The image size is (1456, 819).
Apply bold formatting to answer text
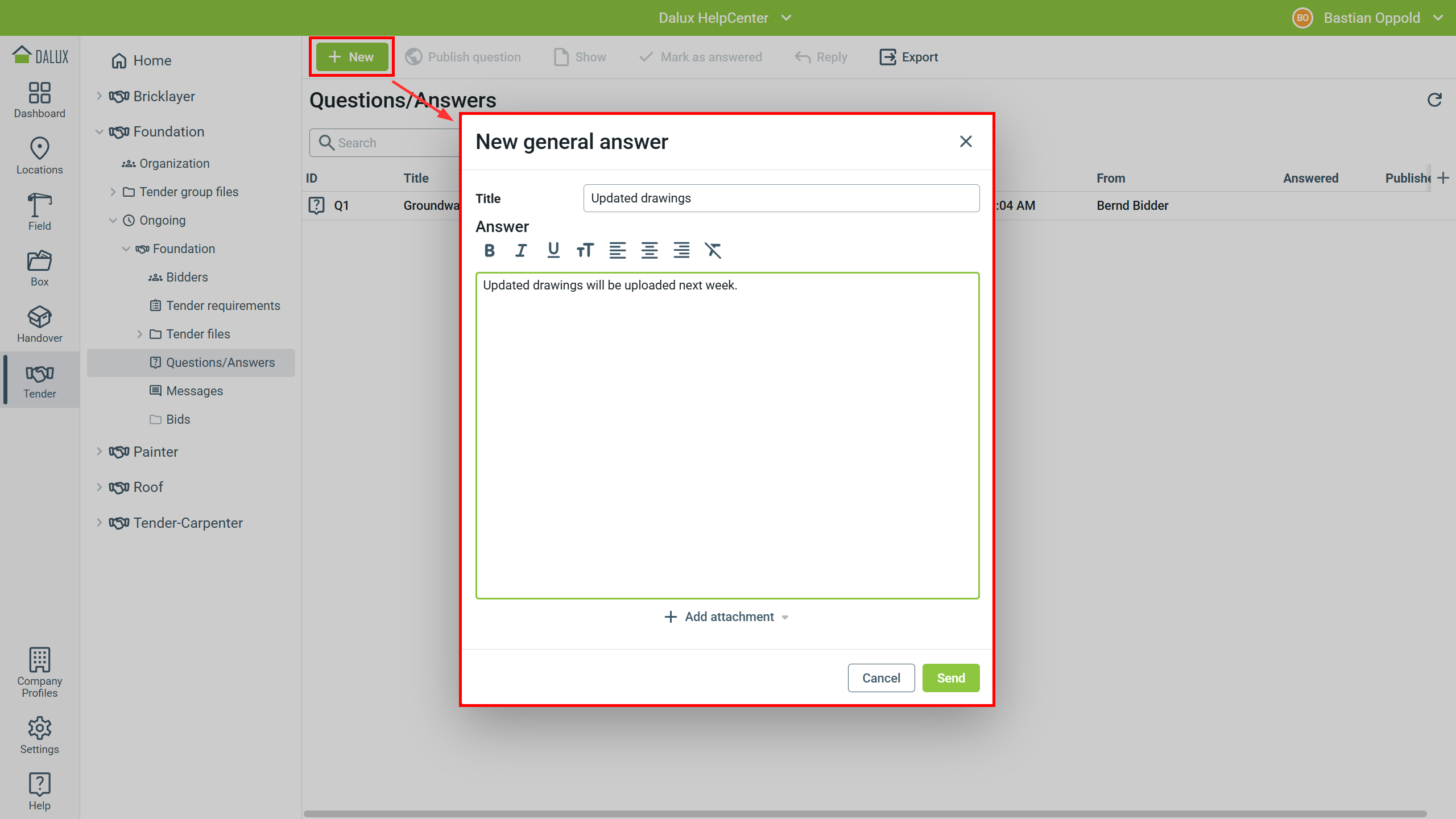click(x=489, y=250)
